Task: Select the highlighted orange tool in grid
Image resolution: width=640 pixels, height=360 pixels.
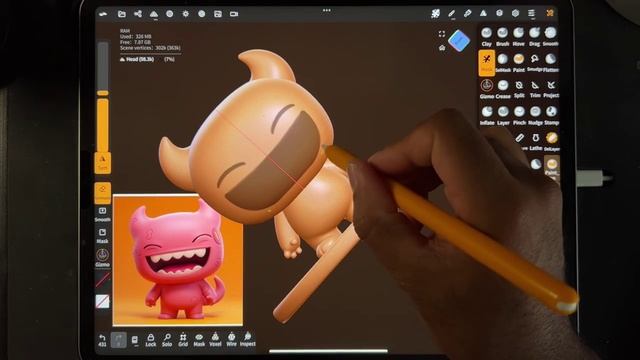Action: pos(487,63)
